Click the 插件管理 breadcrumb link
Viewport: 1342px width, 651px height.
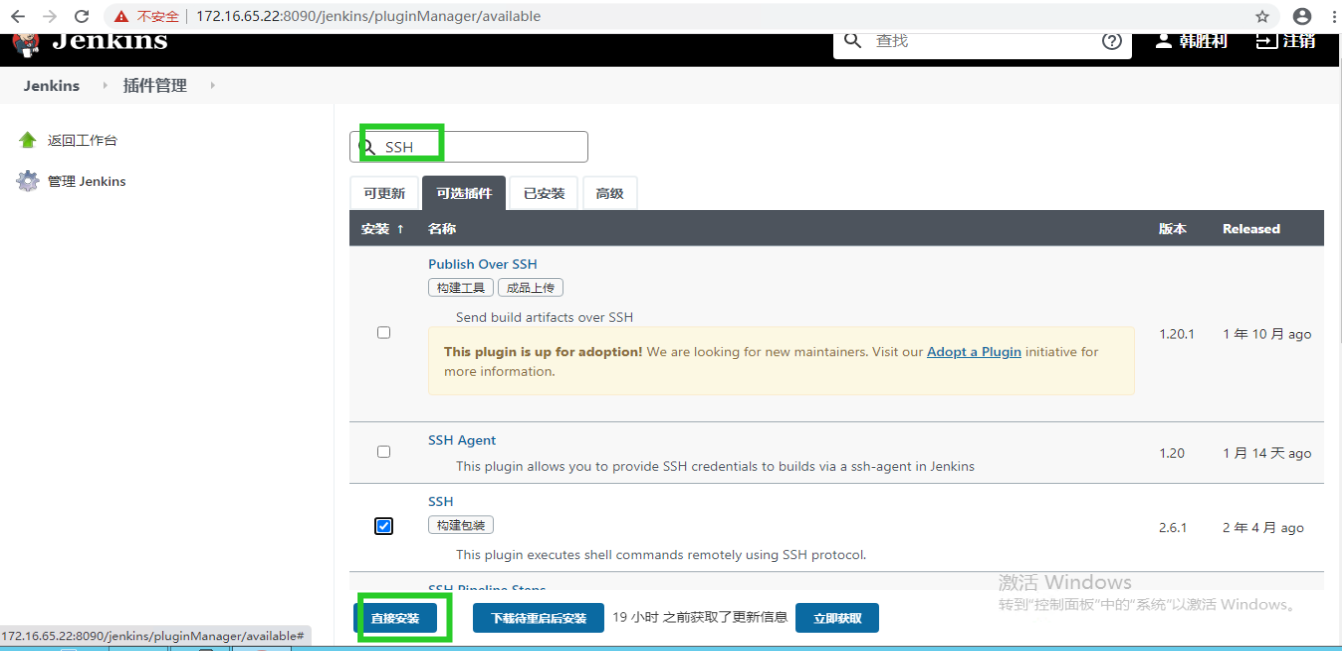[155, 86]
